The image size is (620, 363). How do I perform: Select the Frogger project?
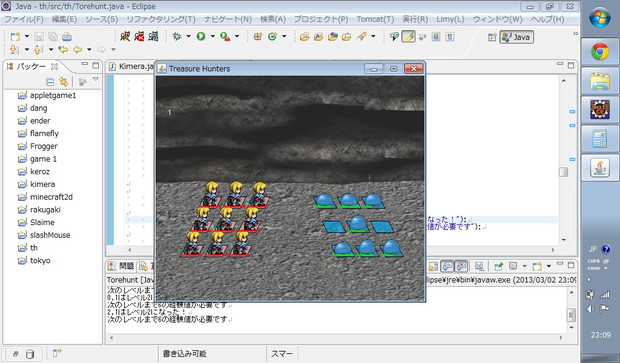[x=38, y=146]
